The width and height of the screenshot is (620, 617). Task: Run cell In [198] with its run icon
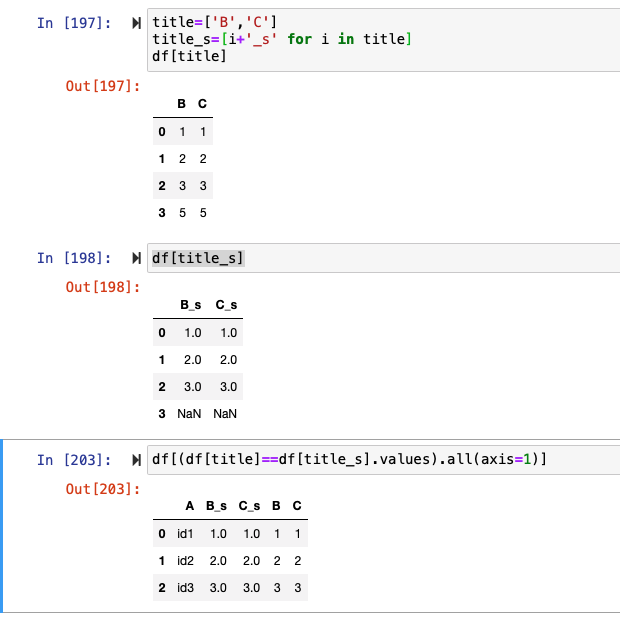(x=136, y=258)
